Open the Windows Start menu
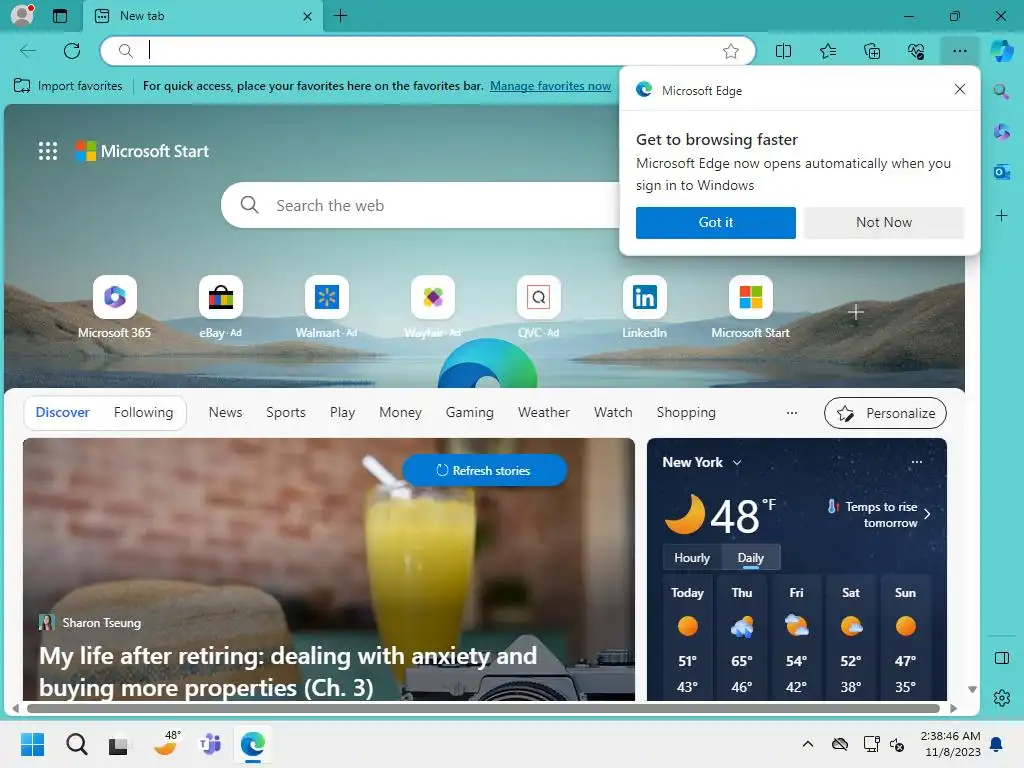 tap(32, 744)
